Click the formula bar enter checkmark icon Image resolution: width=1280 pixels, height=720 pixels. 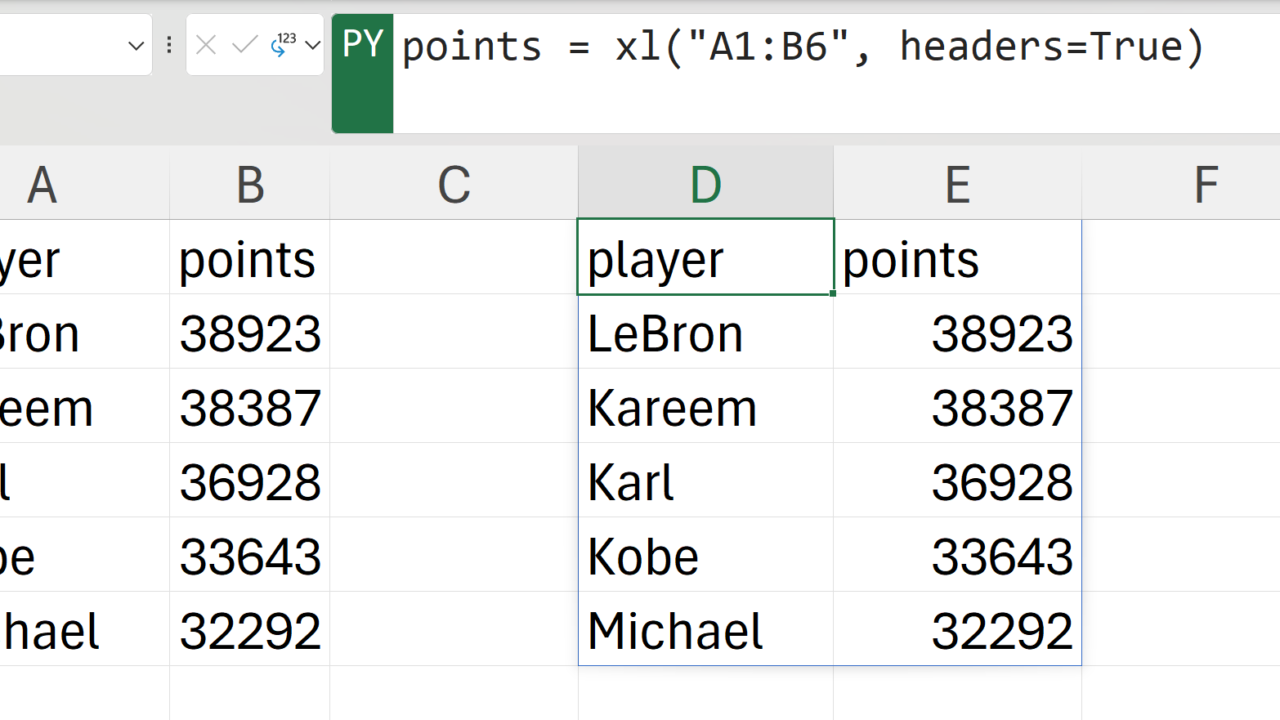click(244, 45)
